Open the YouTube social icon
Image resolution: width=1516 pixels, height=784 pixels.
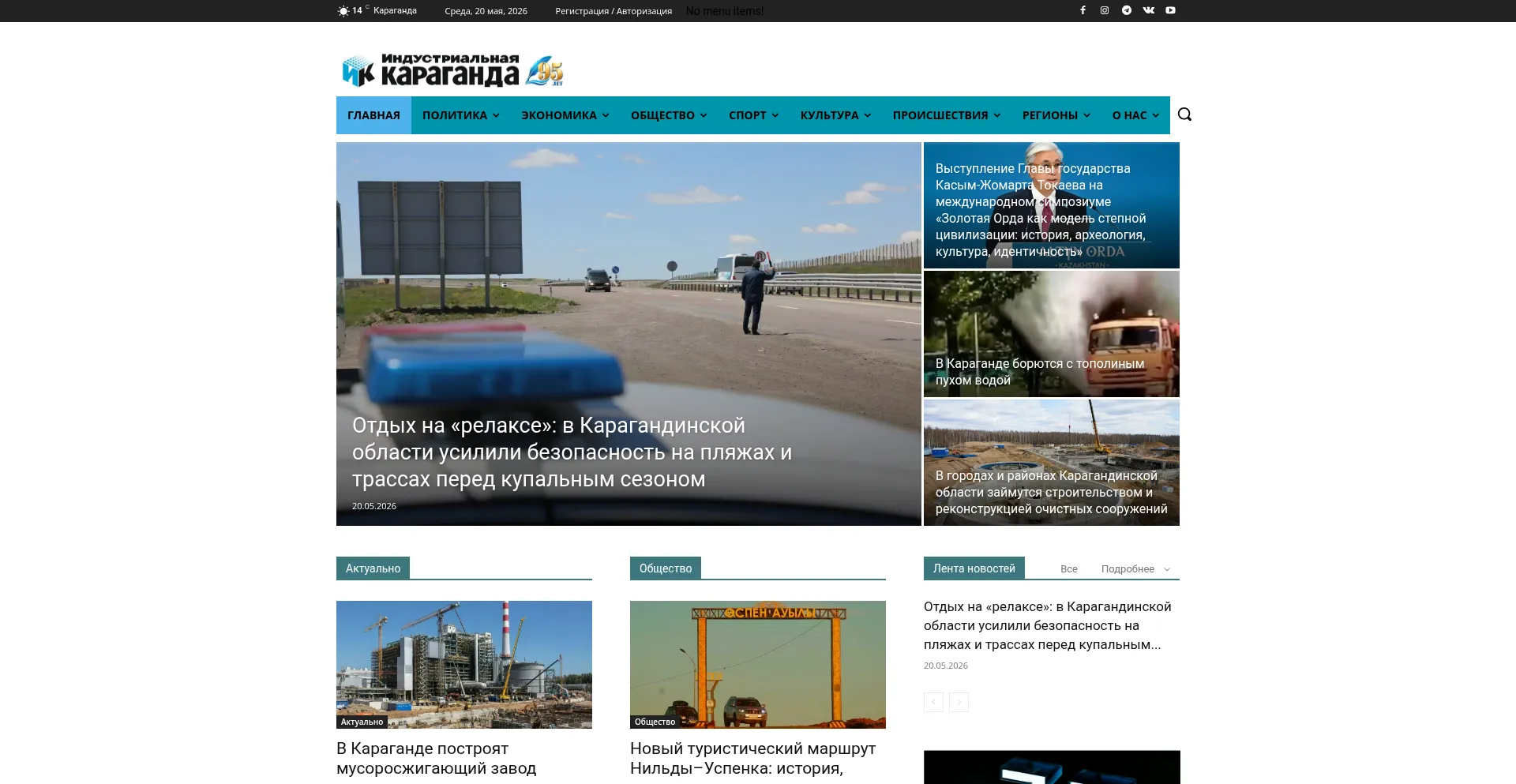pyautogui.click(x=1171, y=10)
